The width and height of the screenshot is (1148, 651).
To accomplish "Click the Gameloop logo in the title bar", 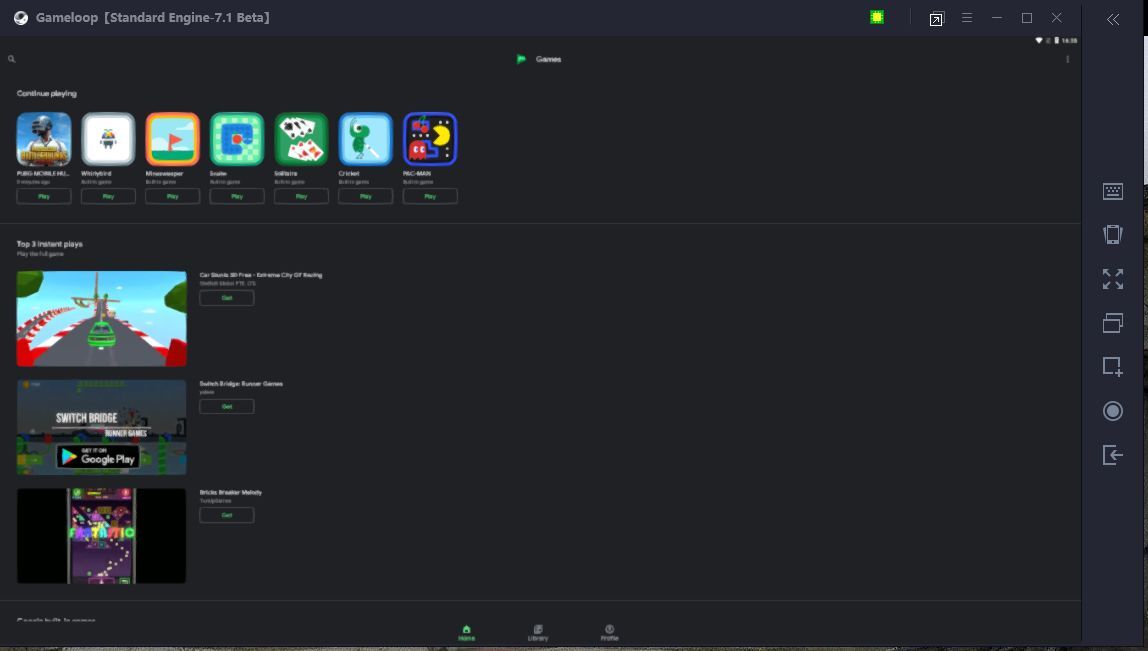I will 21,18.
